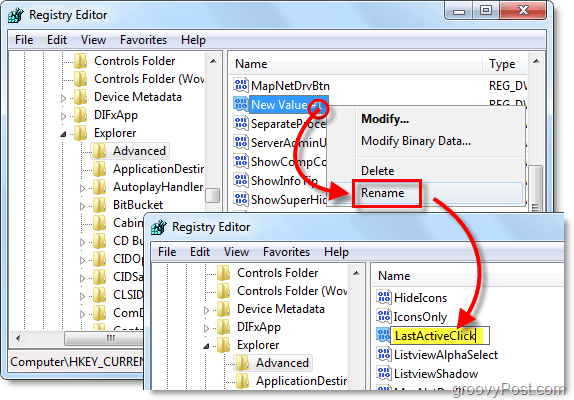
Task: Click the New Value #1 binary icon
Action: [241, 104]
